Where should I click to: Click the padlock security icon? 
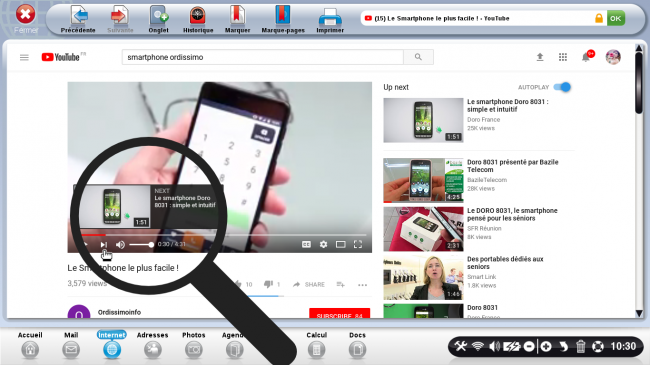tap(599, 18)
